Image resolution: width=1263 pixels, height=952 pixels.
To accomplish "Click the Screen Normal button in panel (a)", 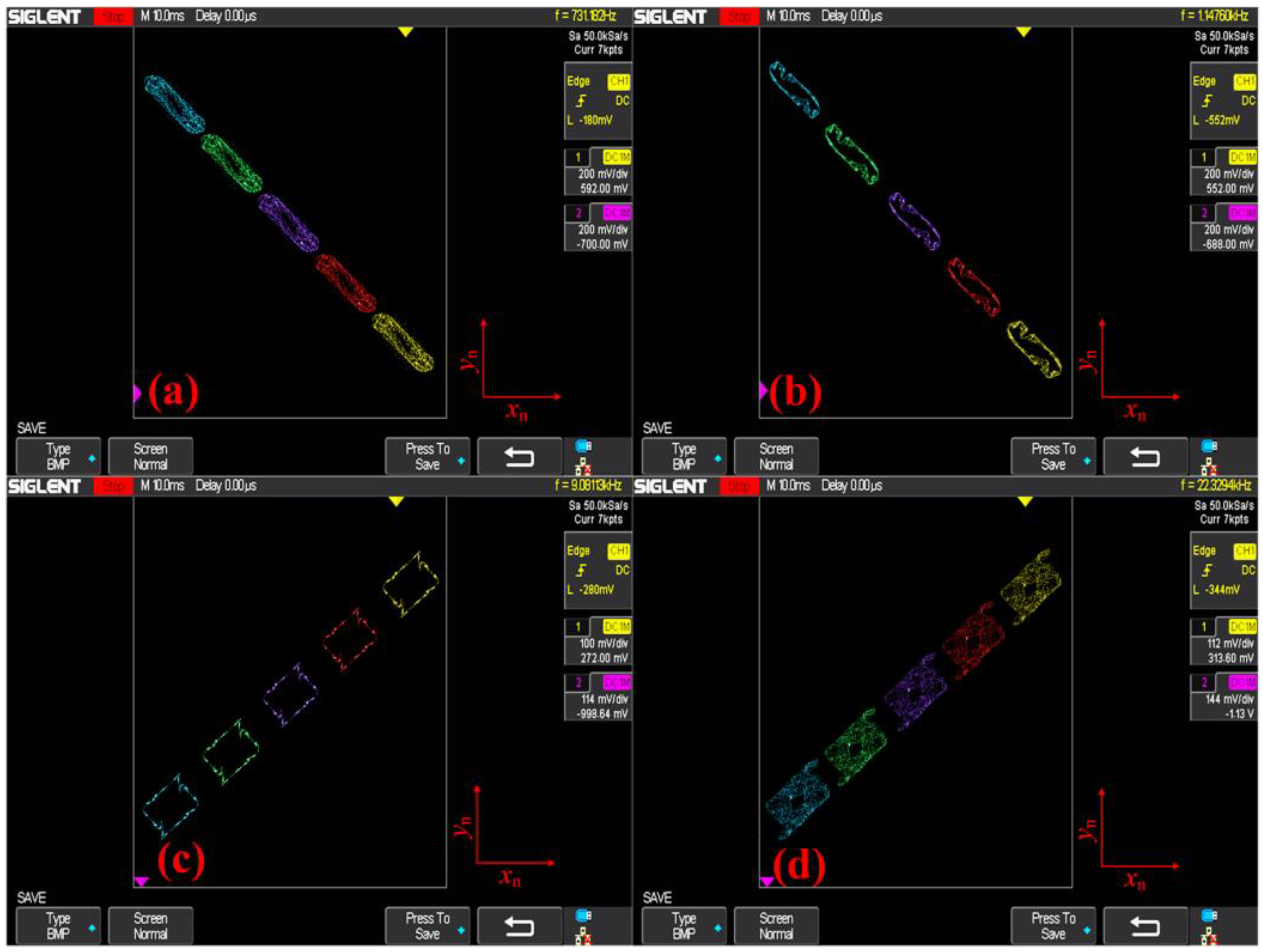I will (x=151, y=457).
